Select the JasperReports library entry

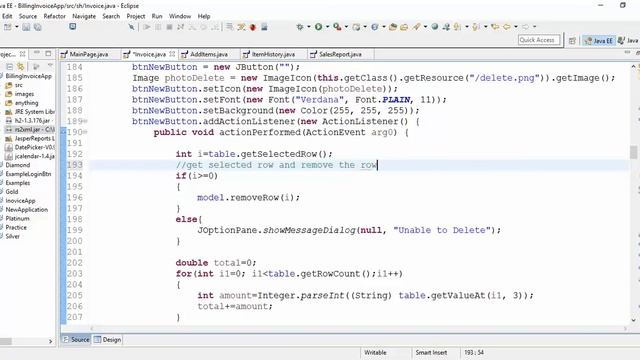pyautogui.click(x=34, y=138)
